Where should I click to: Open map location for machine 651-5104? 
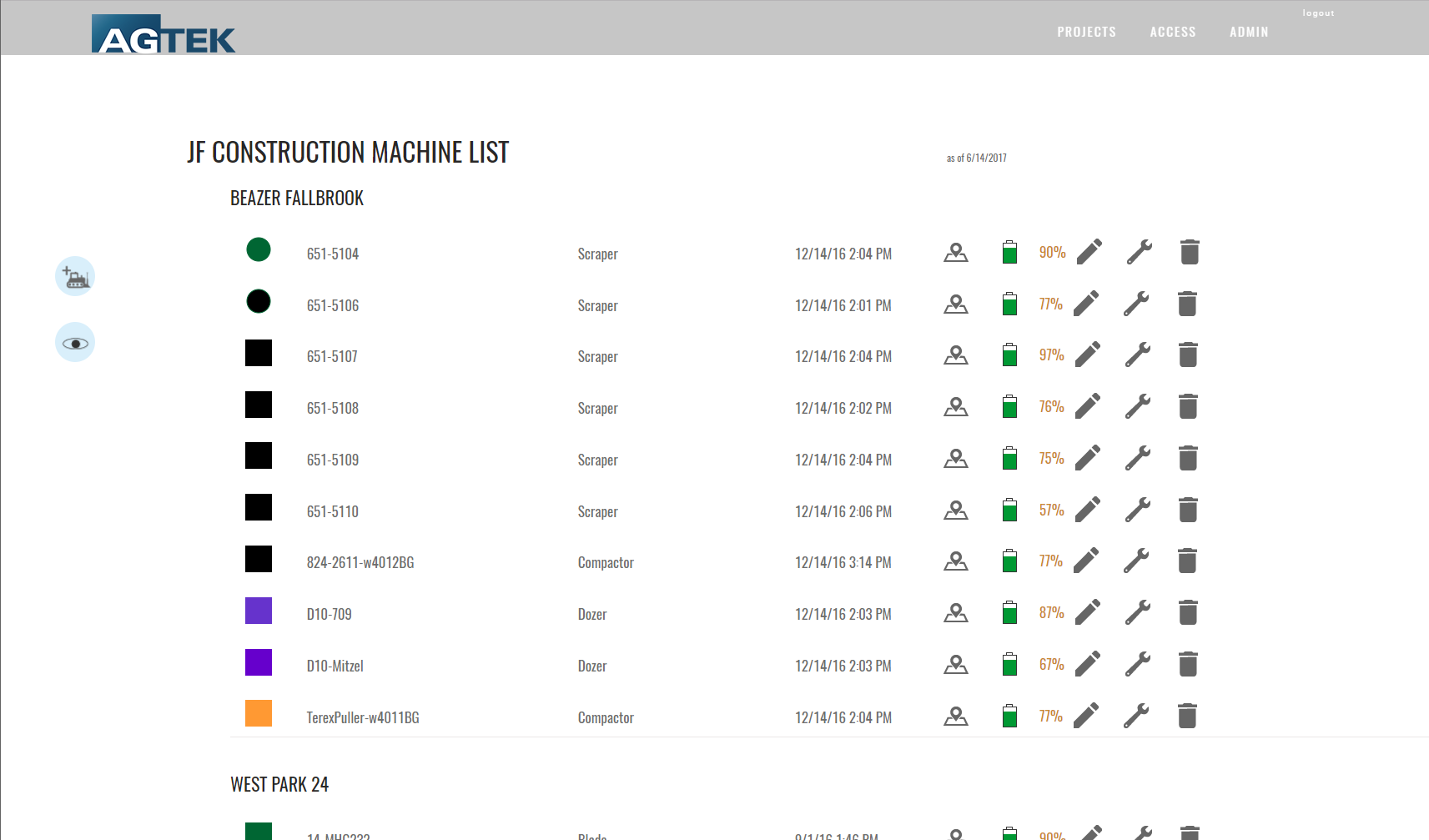(956, 253)
